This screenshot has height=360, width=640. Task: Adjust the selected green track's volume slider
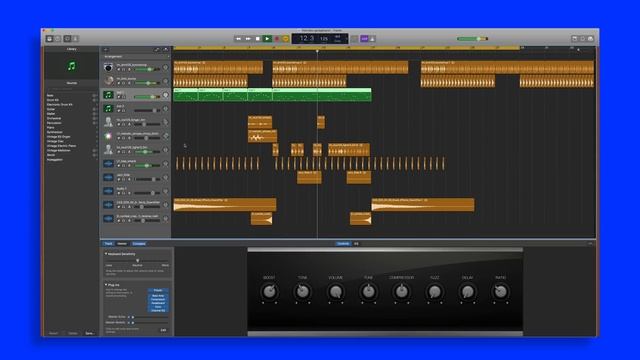click(147, 97)
